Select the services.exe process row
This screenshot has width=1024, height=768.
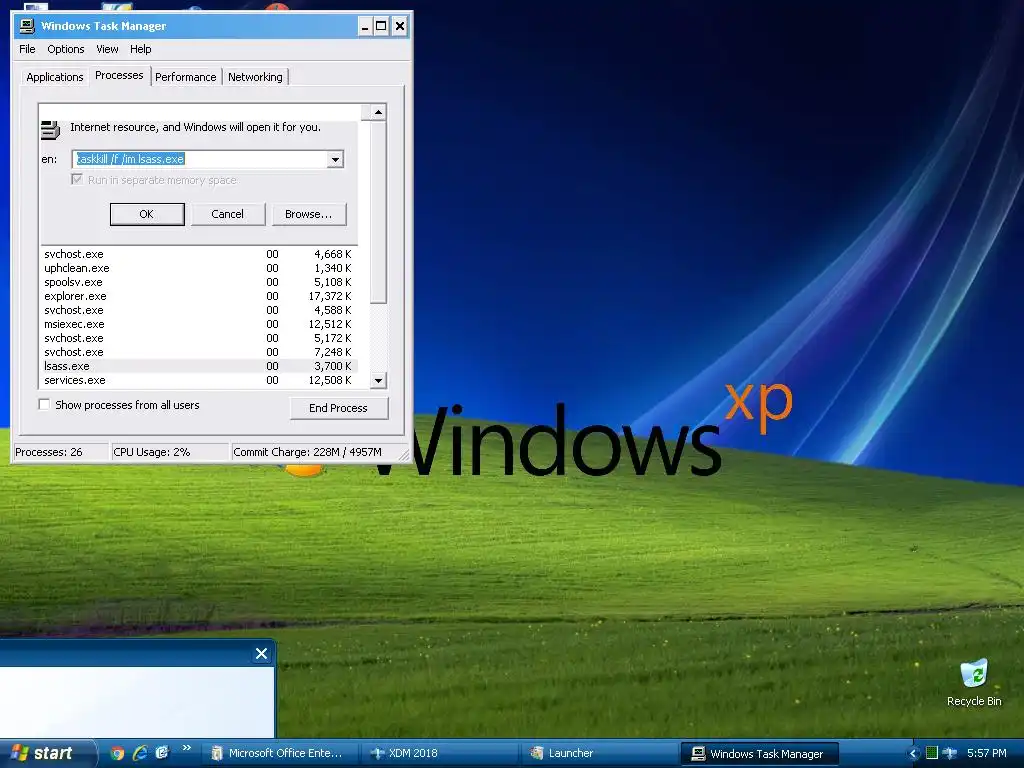(x=199, y=380)
